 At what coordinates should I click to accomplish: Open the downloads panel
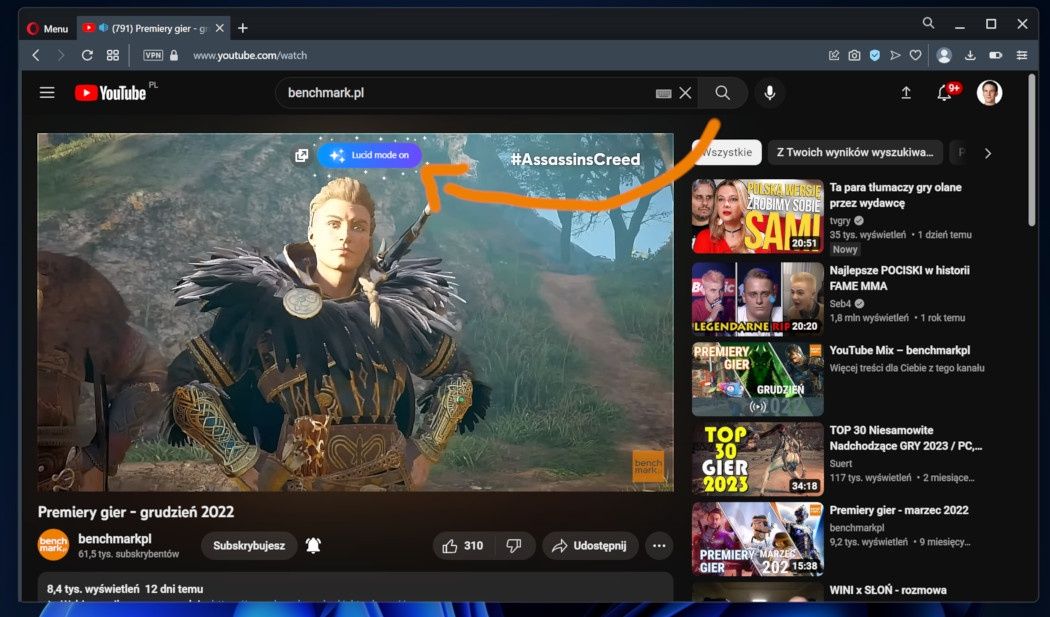(x=970, y=56)
